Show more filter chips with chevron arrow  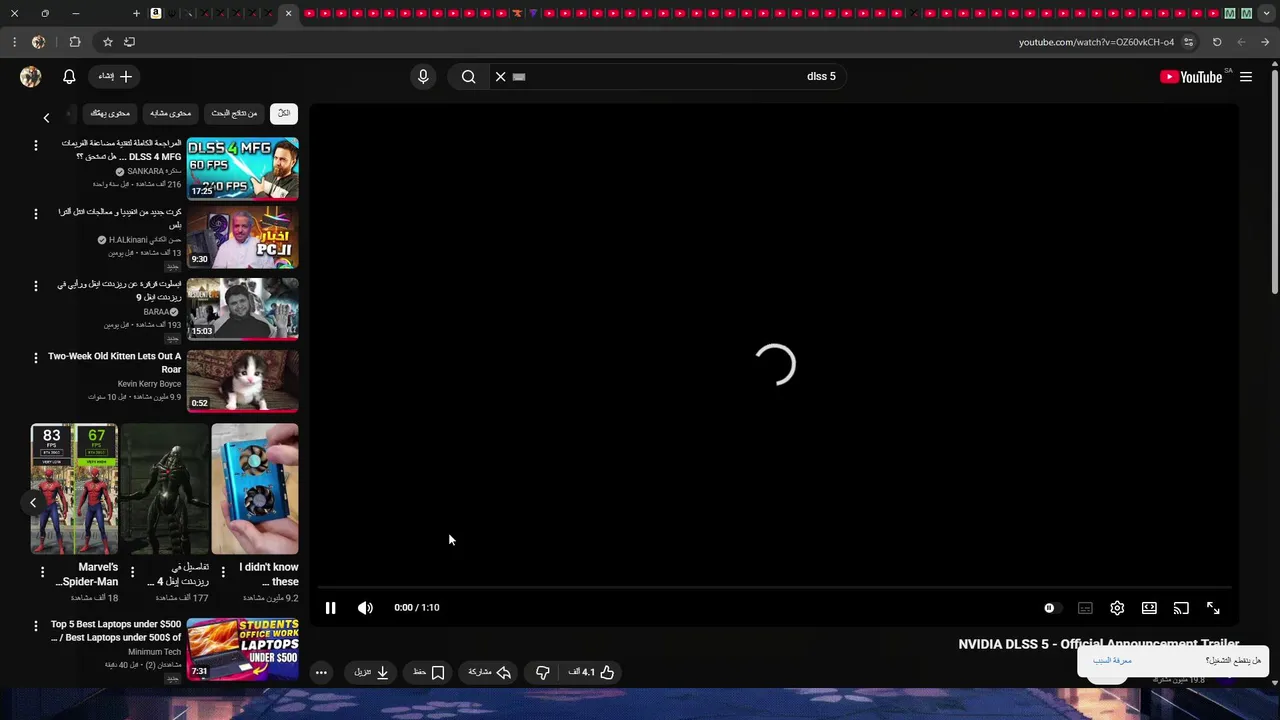click(46, 118)
